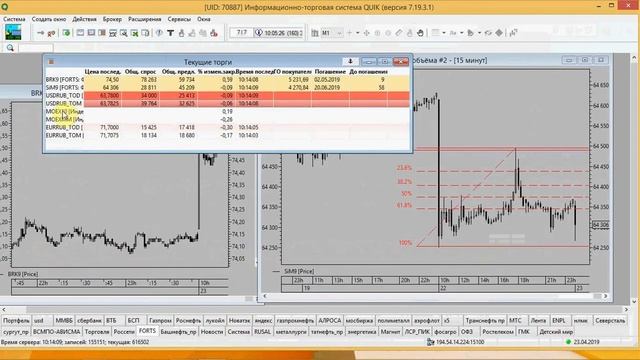
Task: Switch to the Детский мир tab
Action: (556, 332)
